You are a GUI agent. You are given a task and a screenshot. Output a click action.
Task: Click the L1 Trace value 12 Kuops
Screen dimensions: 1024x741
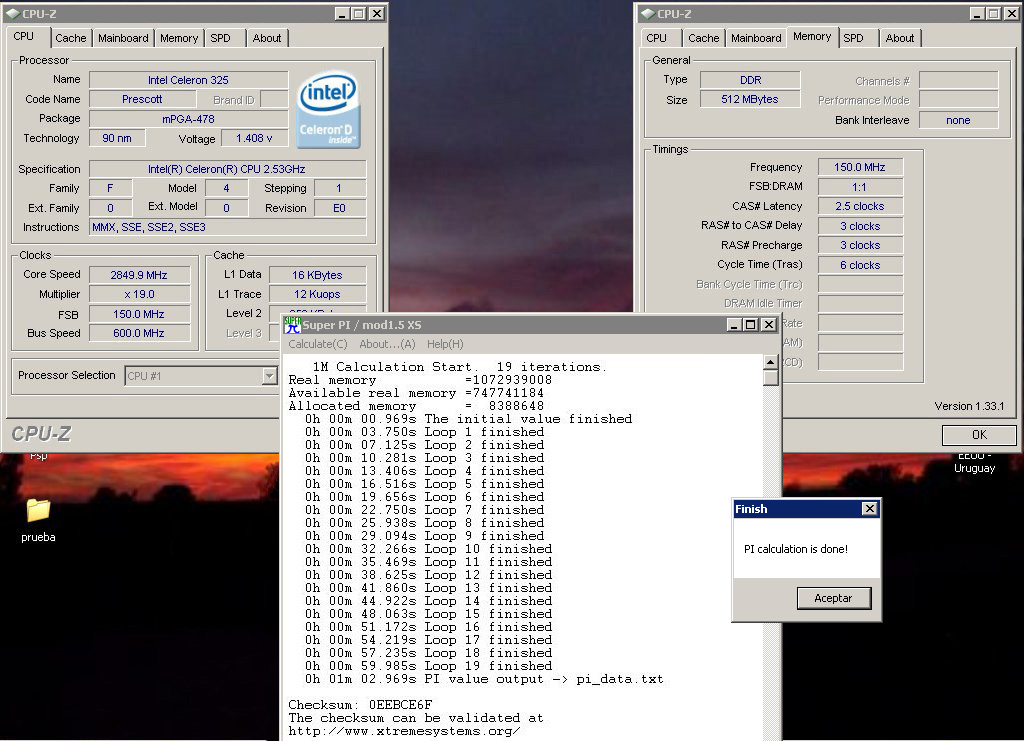pos(317,294)
